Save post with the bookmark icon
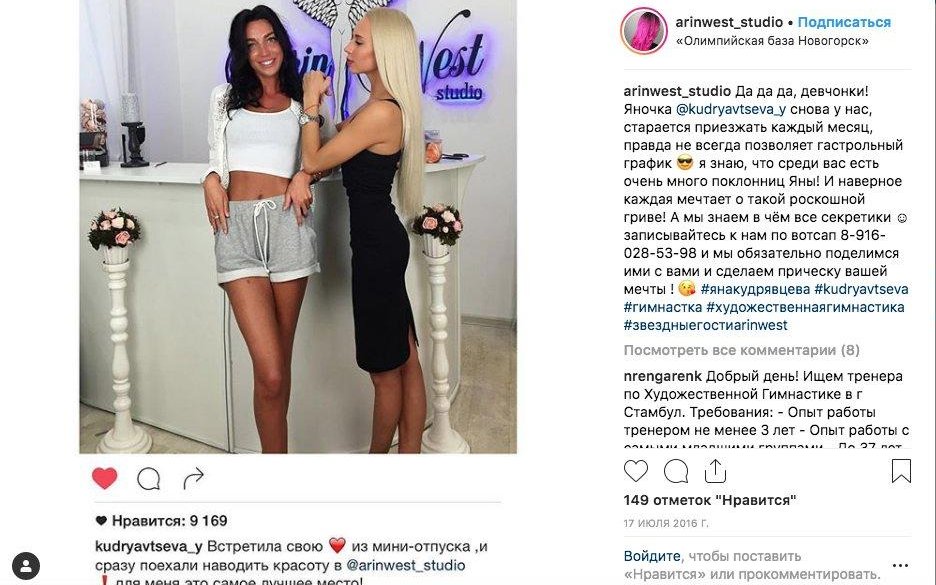The height and width of the screenshot is (585, 936). click(901, 471)
